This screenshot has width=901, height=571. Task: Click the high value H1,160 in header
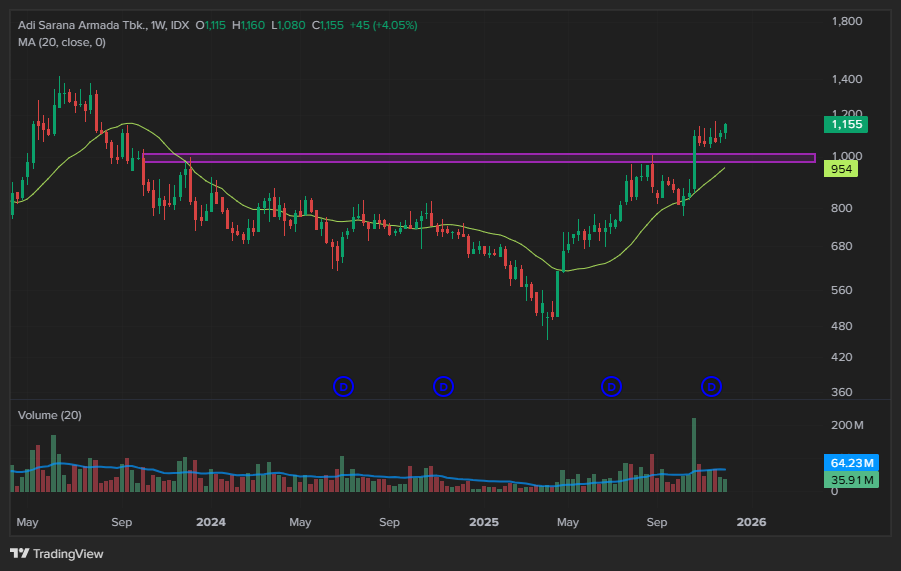tap(248, 25)
